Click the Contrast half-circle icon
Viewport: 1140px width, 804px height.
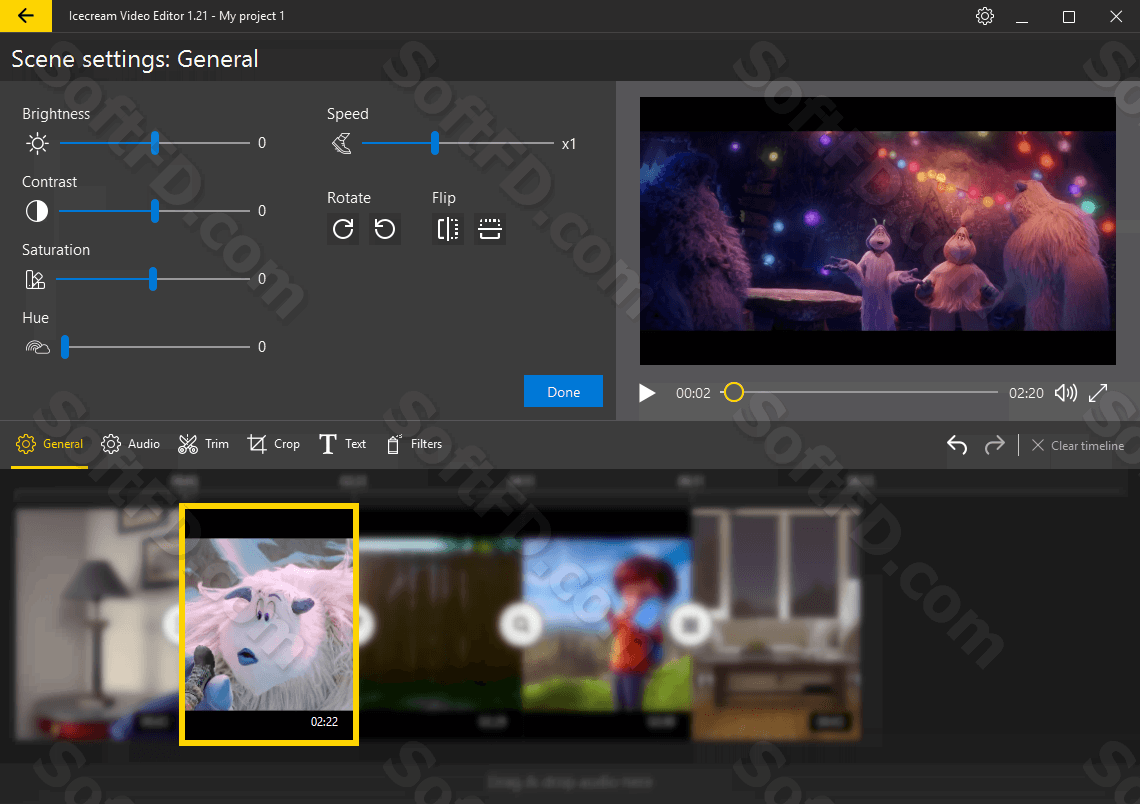coord(37,211)
